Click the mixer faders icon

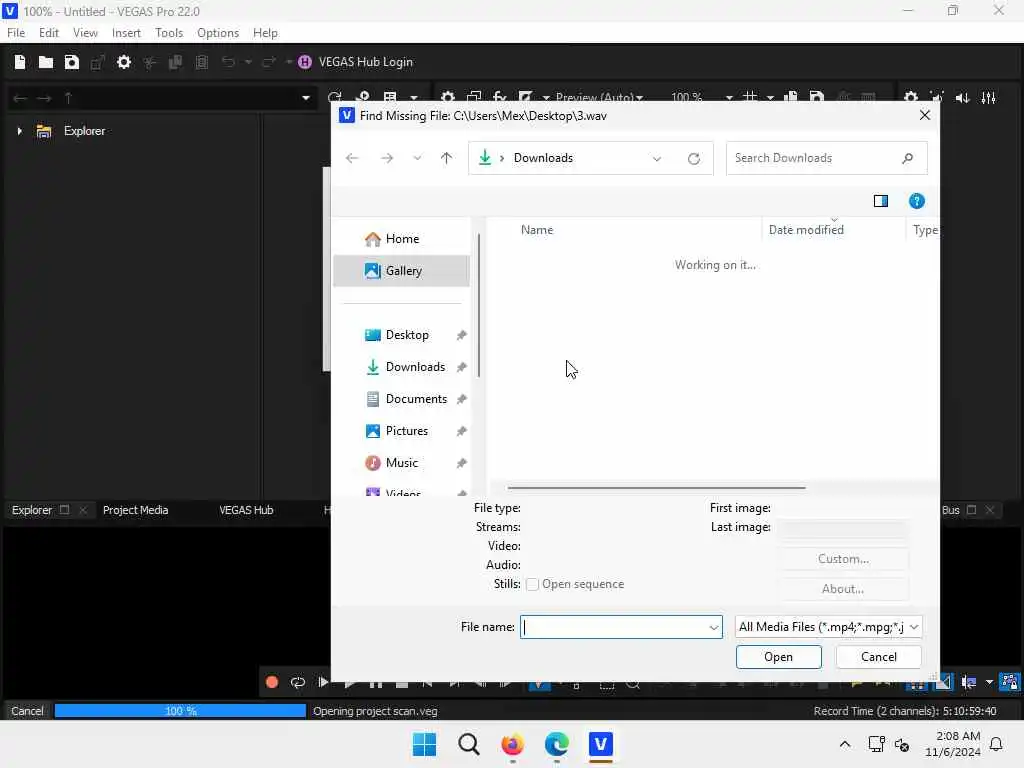click(x=989, y=97)
